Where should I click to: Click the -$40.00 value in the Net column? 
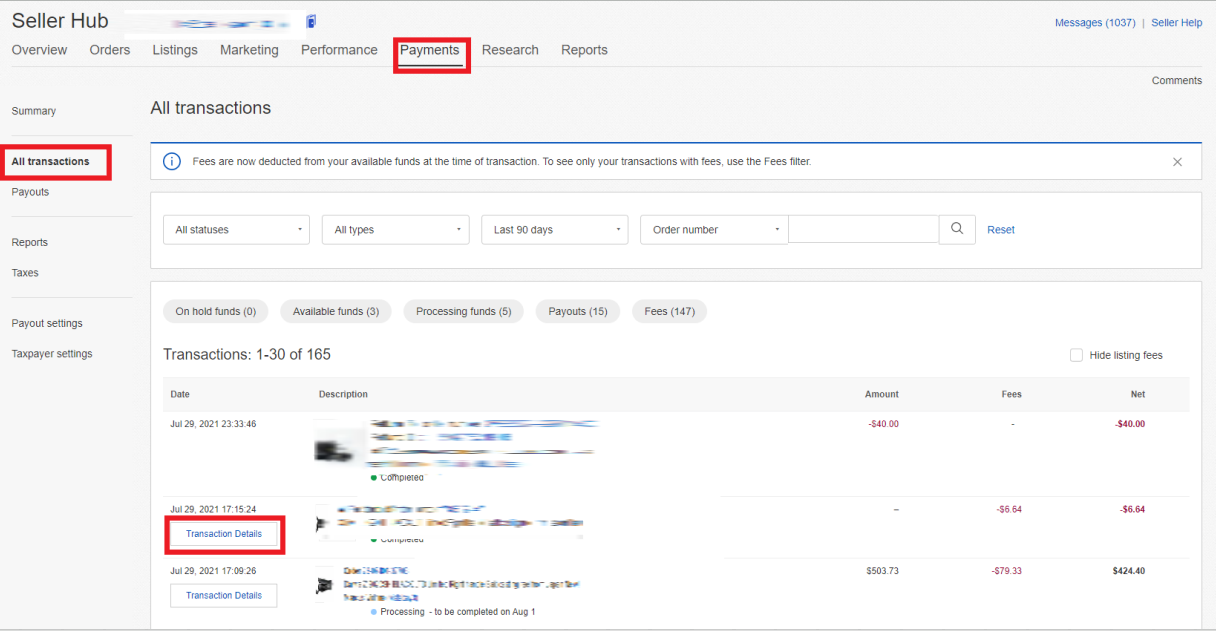pos(1130,424)
